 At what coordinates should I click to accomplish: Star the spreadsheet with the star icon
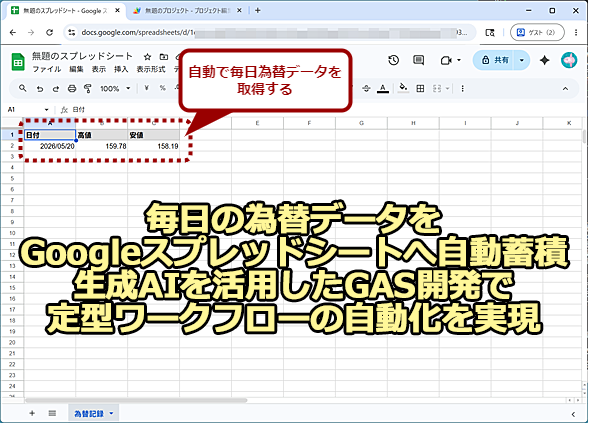tap(147, 57)
